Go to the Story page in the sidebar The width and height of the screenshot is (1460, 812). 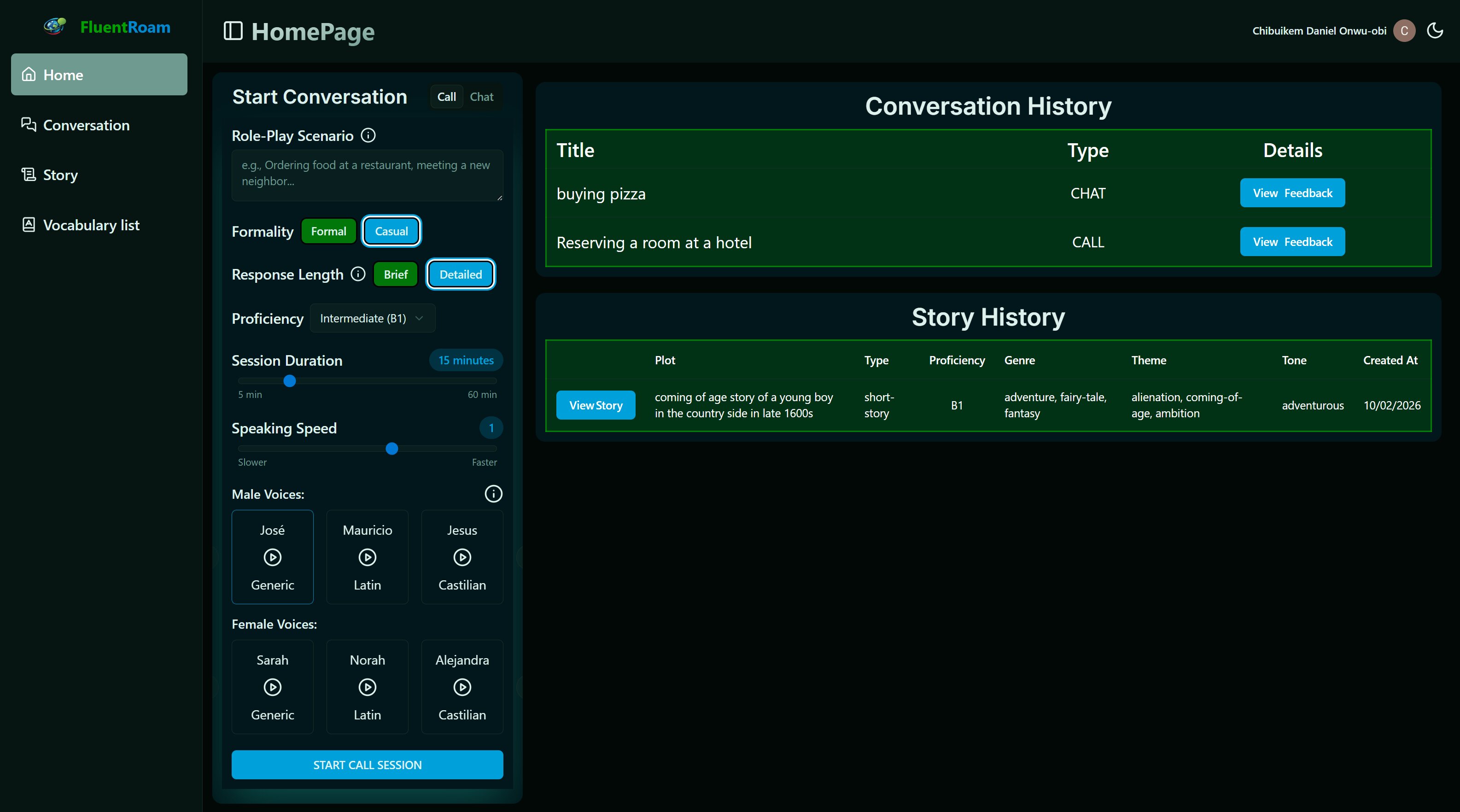point(60,175)
